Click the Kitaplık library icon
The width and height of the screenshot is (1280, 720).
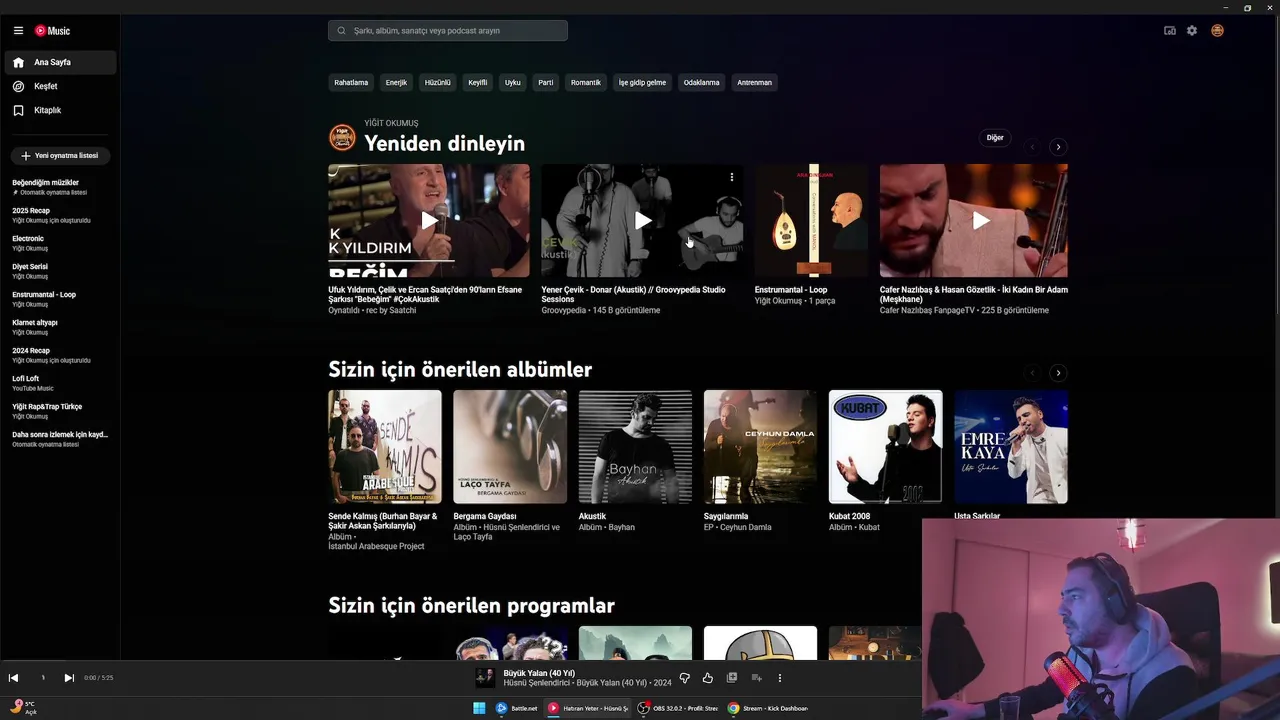pos(18,110)
